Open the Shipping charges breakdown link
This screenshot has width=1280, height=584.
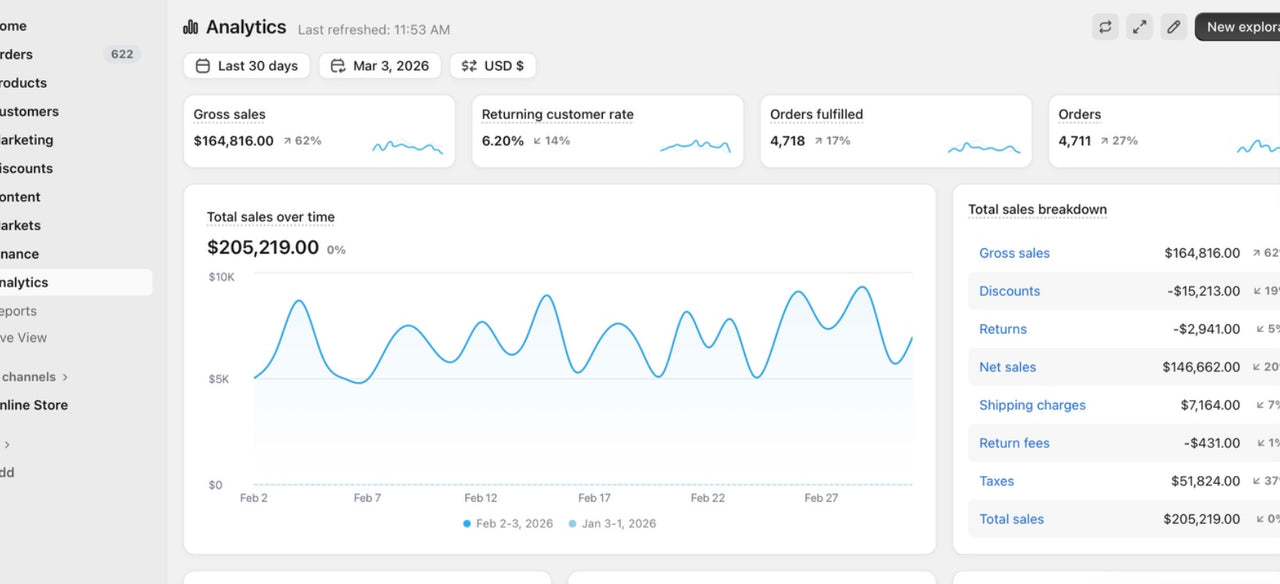pyautogui.click(x=1032, y=405)
